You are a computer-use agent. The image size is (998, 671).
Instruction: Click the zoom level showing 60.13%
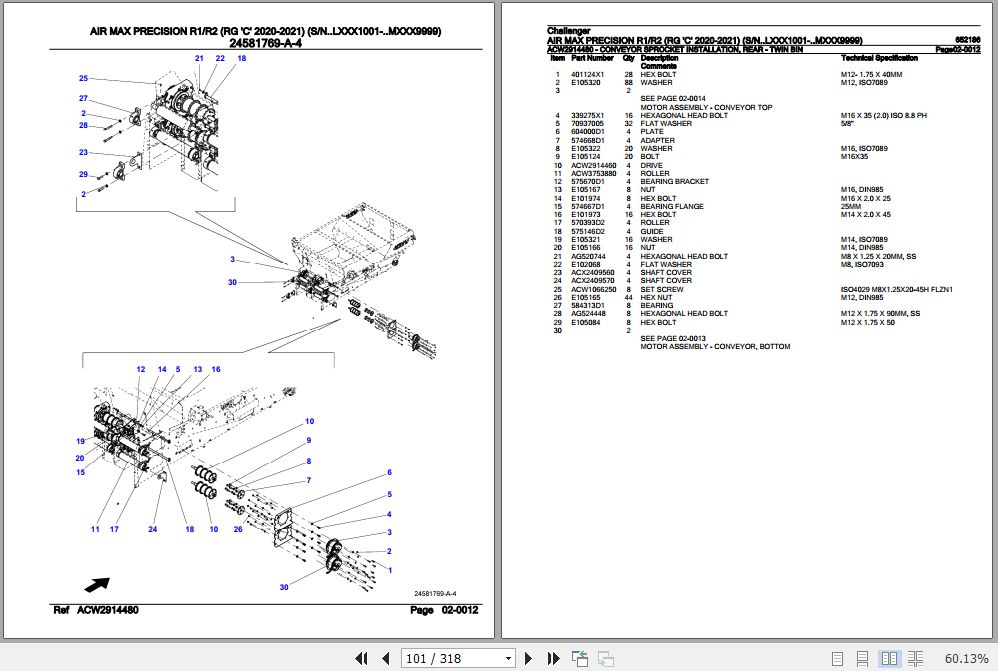(x=966, y=658)
